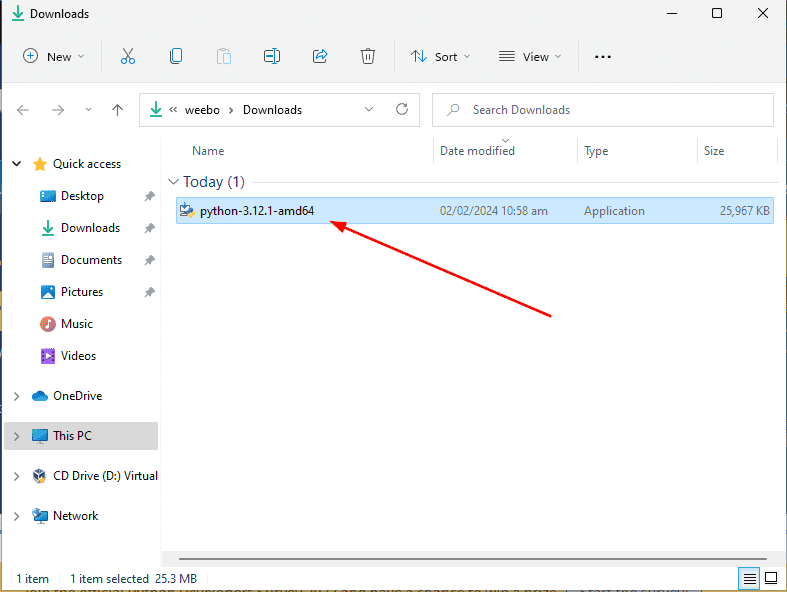This screenshot has width=787, height=592.
Task: Sort by Name column header
Action: 208,151
